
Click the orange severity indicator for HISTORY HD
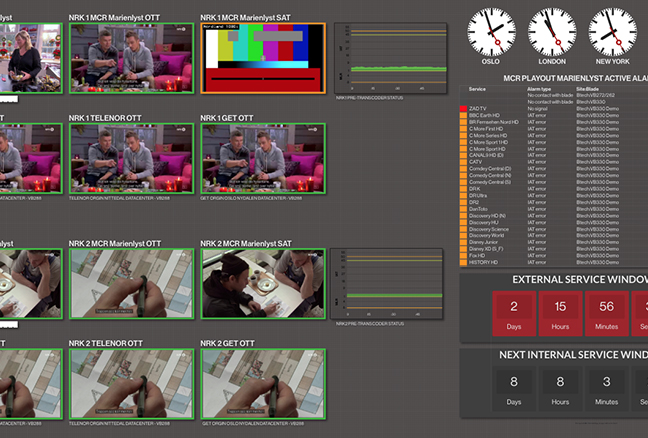(x=463, y=262)
